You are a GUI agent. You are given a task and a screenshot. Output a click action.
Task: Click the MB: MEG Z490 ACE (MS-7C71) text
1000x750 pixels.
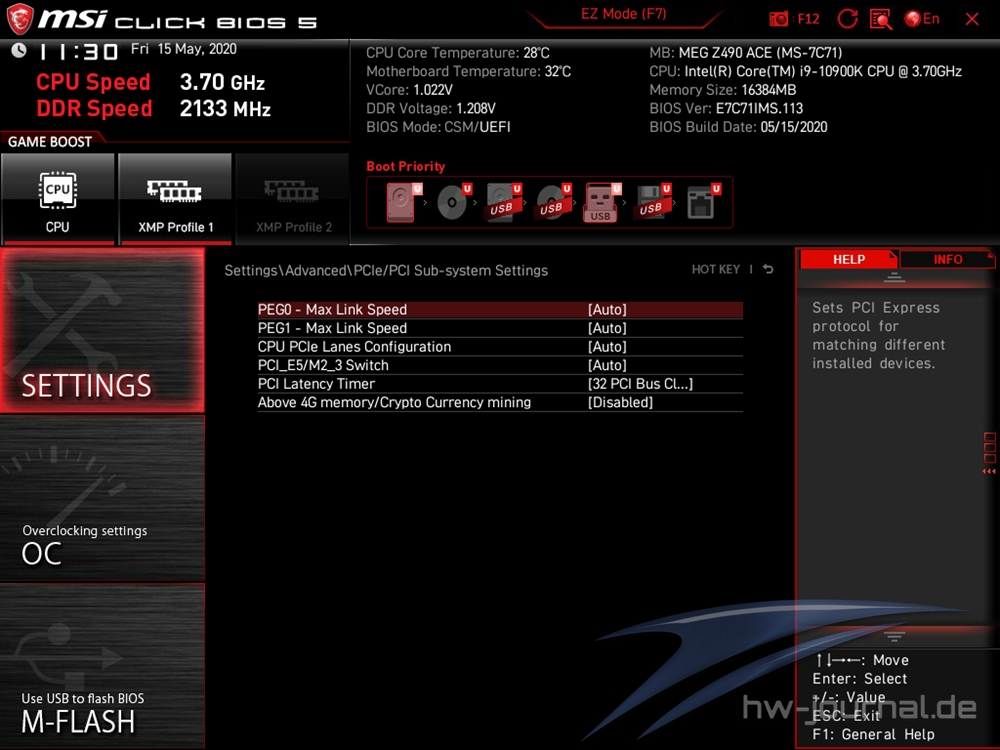746,53
